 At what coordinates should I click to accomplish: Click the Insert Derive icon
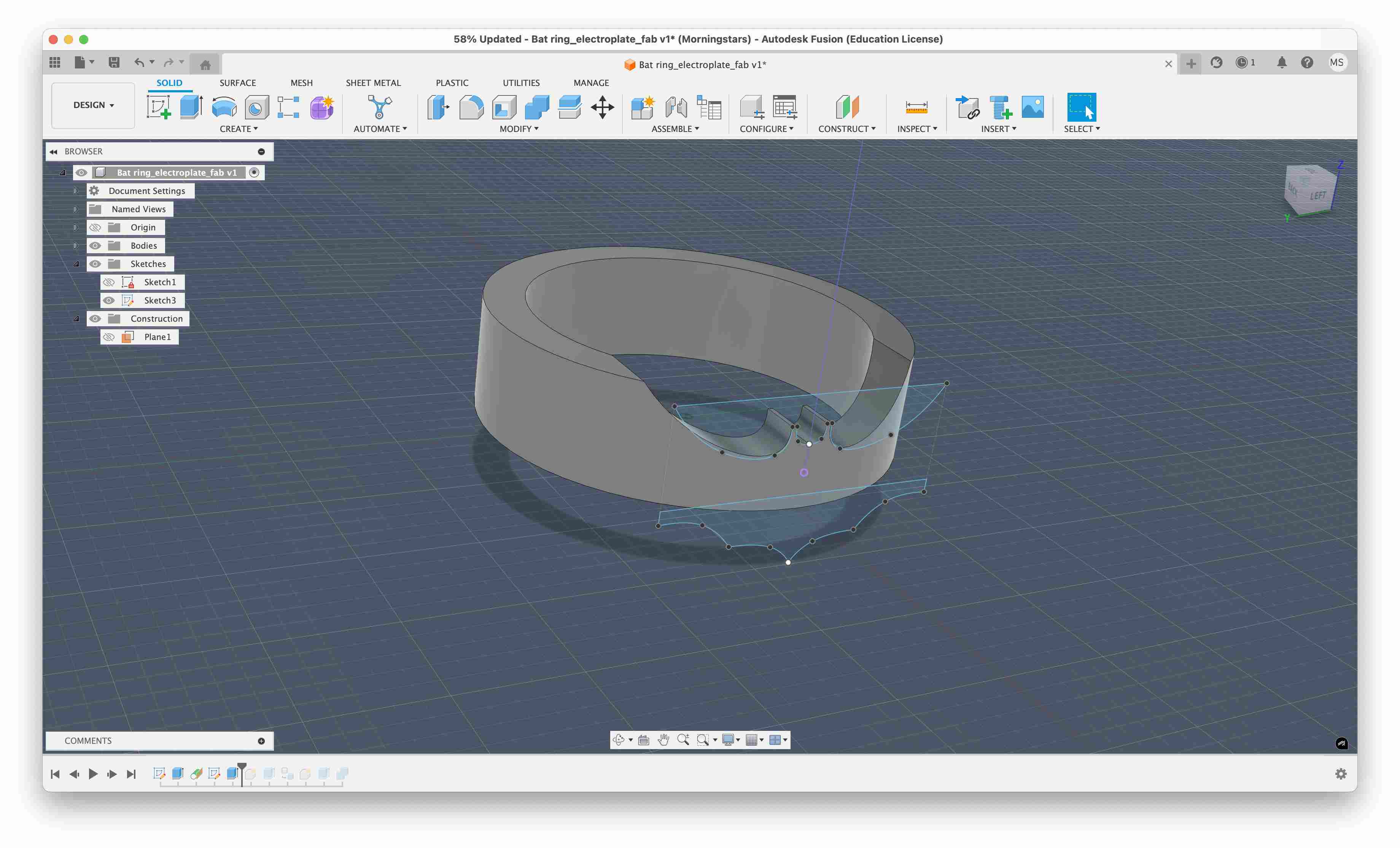(967, 107)
